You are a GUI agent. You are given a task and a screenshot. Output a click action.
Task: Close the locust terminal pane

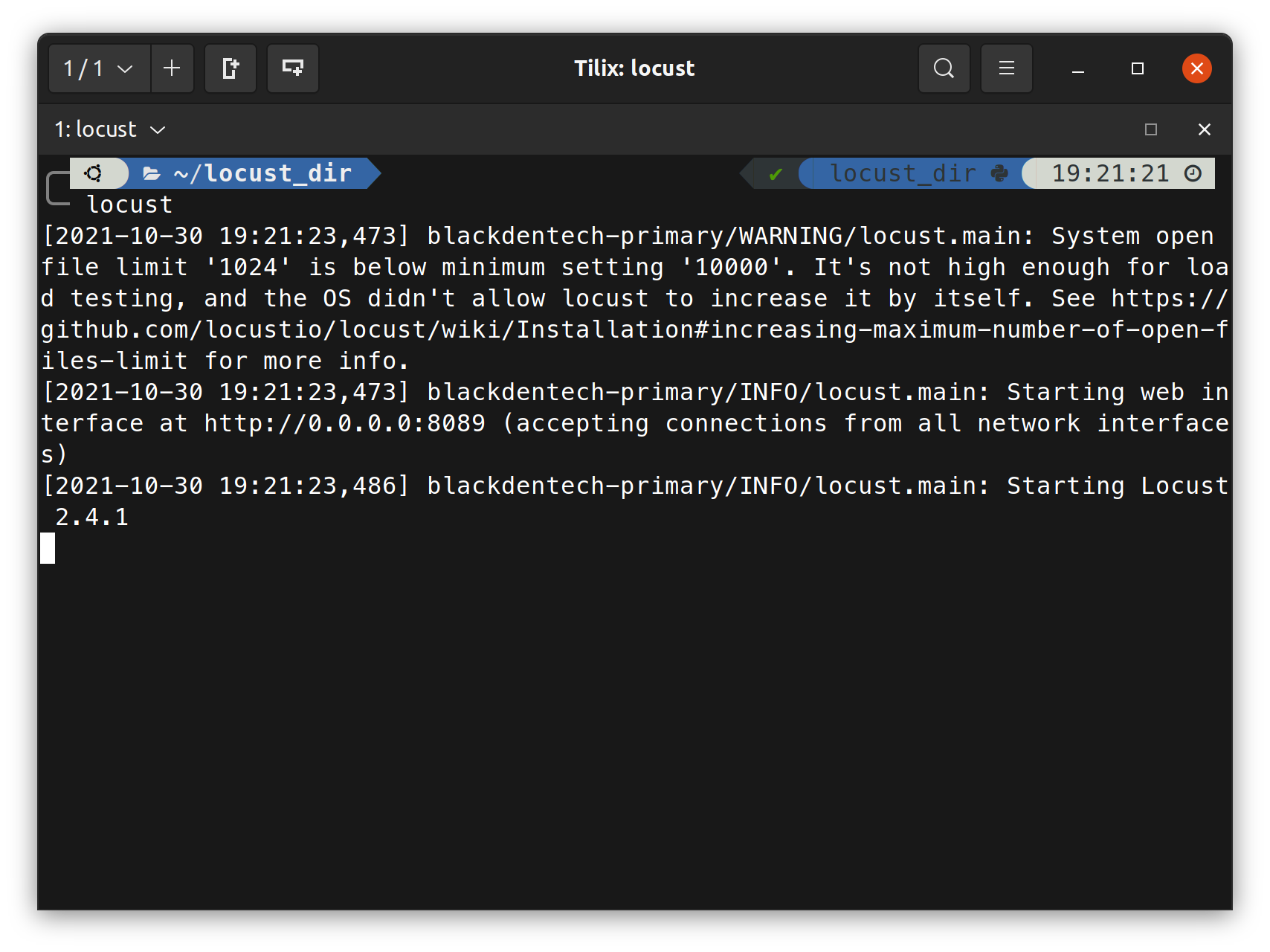tap(1205, 129)
